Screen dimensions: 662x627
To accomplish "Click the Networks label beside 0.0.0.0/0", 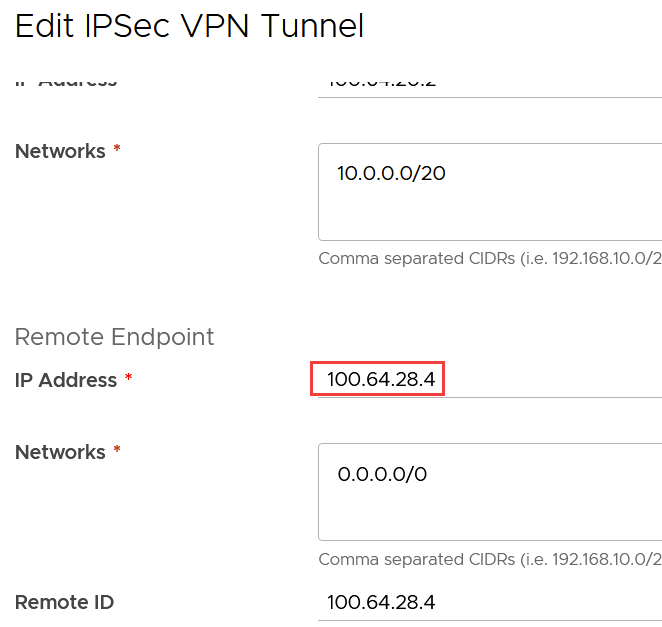I will click(60, 452).
